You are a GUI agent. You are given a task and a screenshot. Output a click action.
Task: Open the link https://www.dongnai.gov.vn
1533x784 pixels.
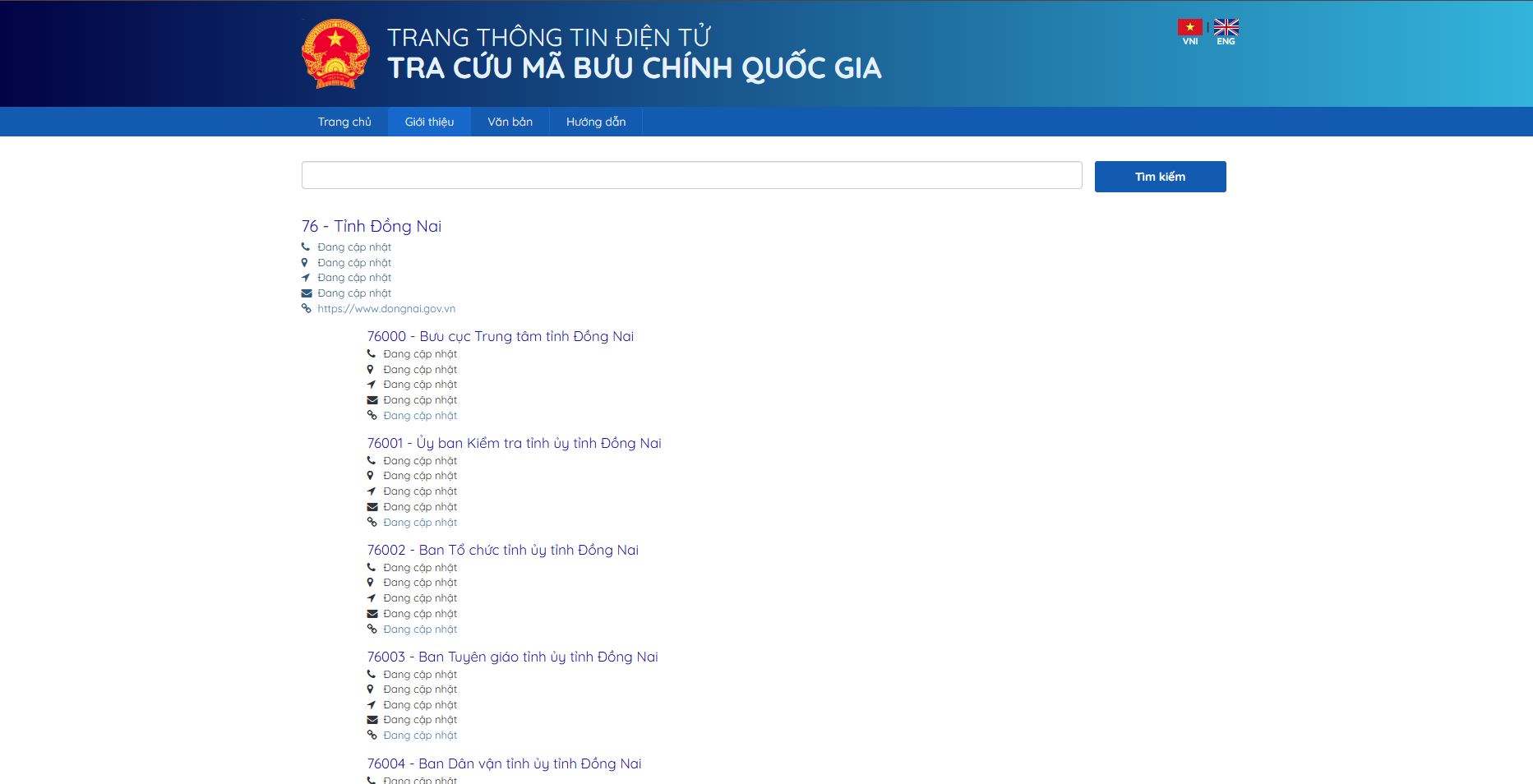[386, 308]
